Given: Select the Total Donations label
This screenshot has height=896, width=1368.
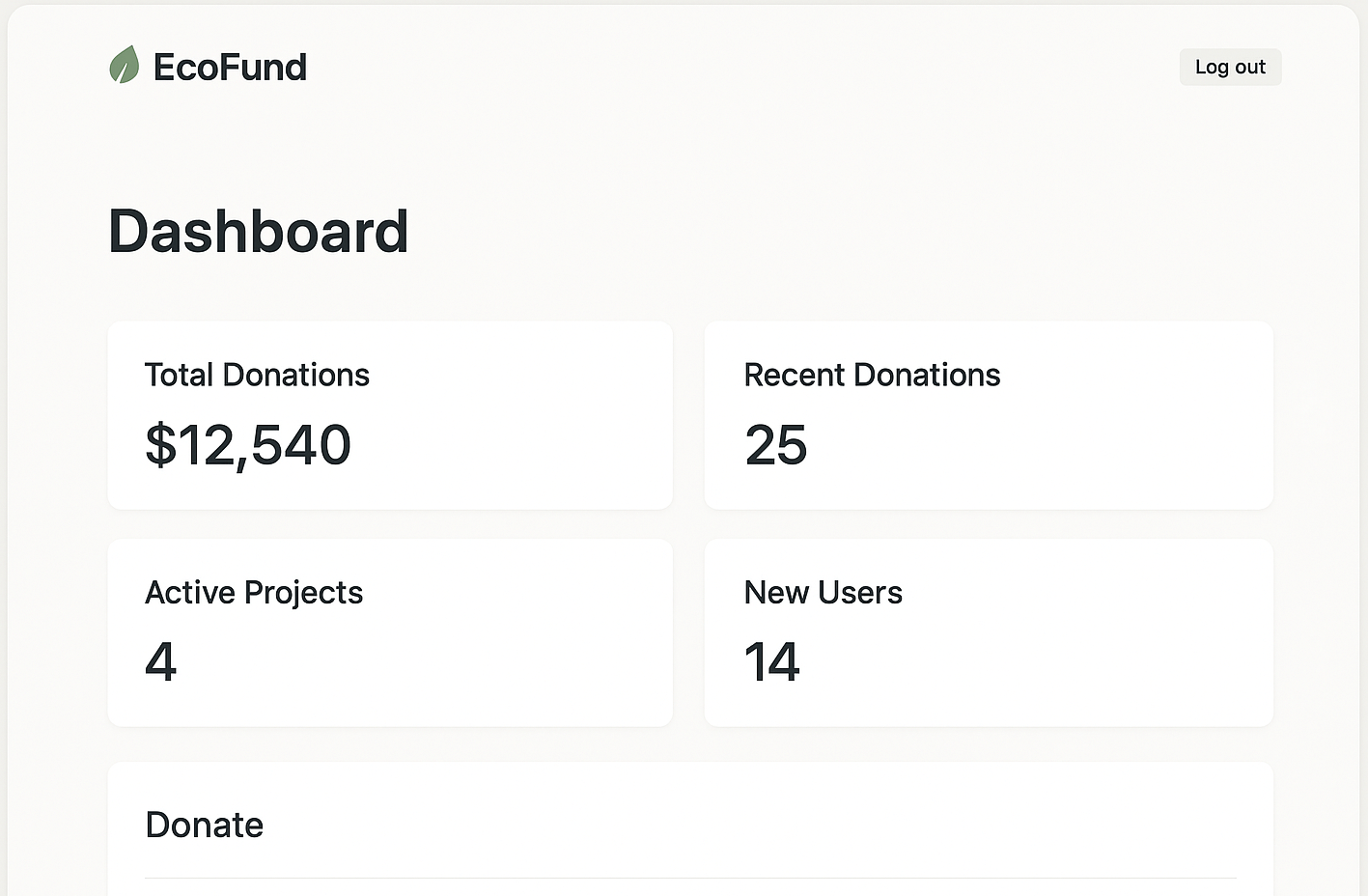Looking at the screenshot, I should pos(257,375).
